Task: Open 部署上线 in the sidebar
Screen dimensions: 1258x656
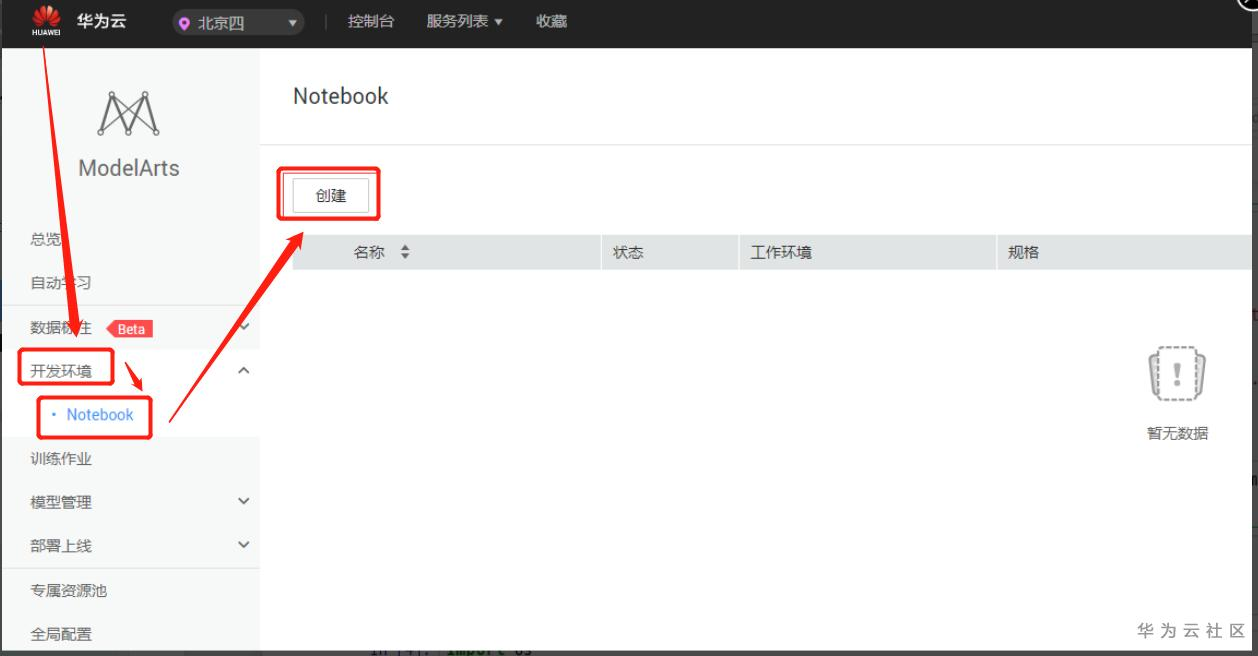Action: click(x=61, y=546)
